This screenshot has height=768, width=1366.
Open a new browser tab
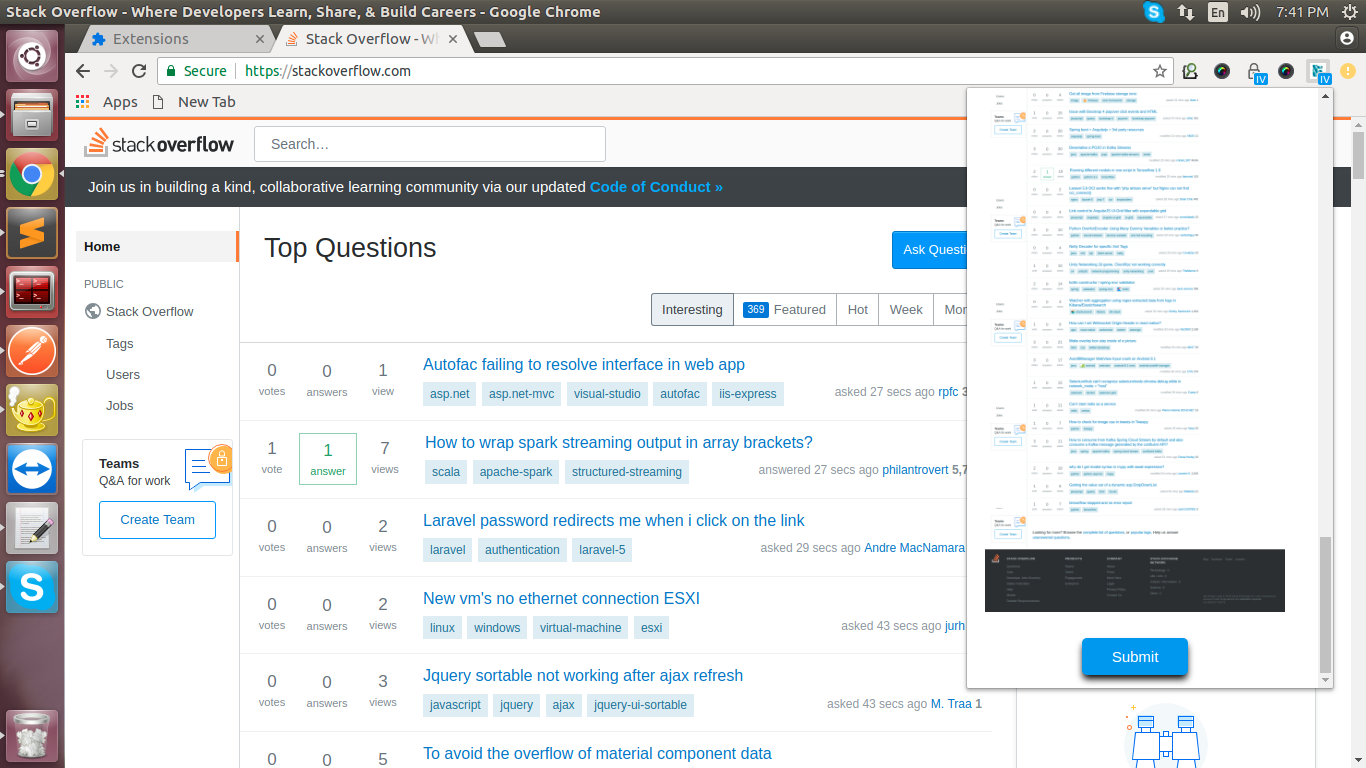489,39
